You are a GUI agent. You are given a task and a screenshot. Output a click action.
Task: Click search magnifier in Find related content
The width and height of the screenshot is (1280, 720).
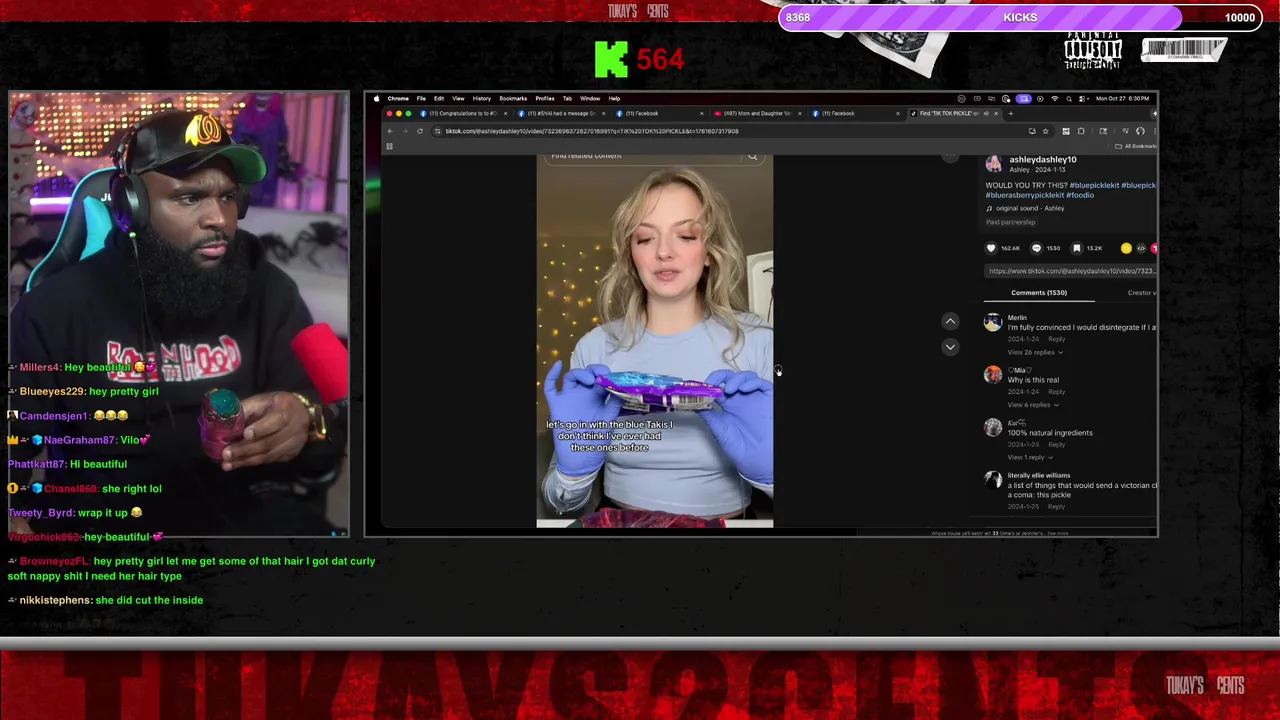tap(752, 156)
